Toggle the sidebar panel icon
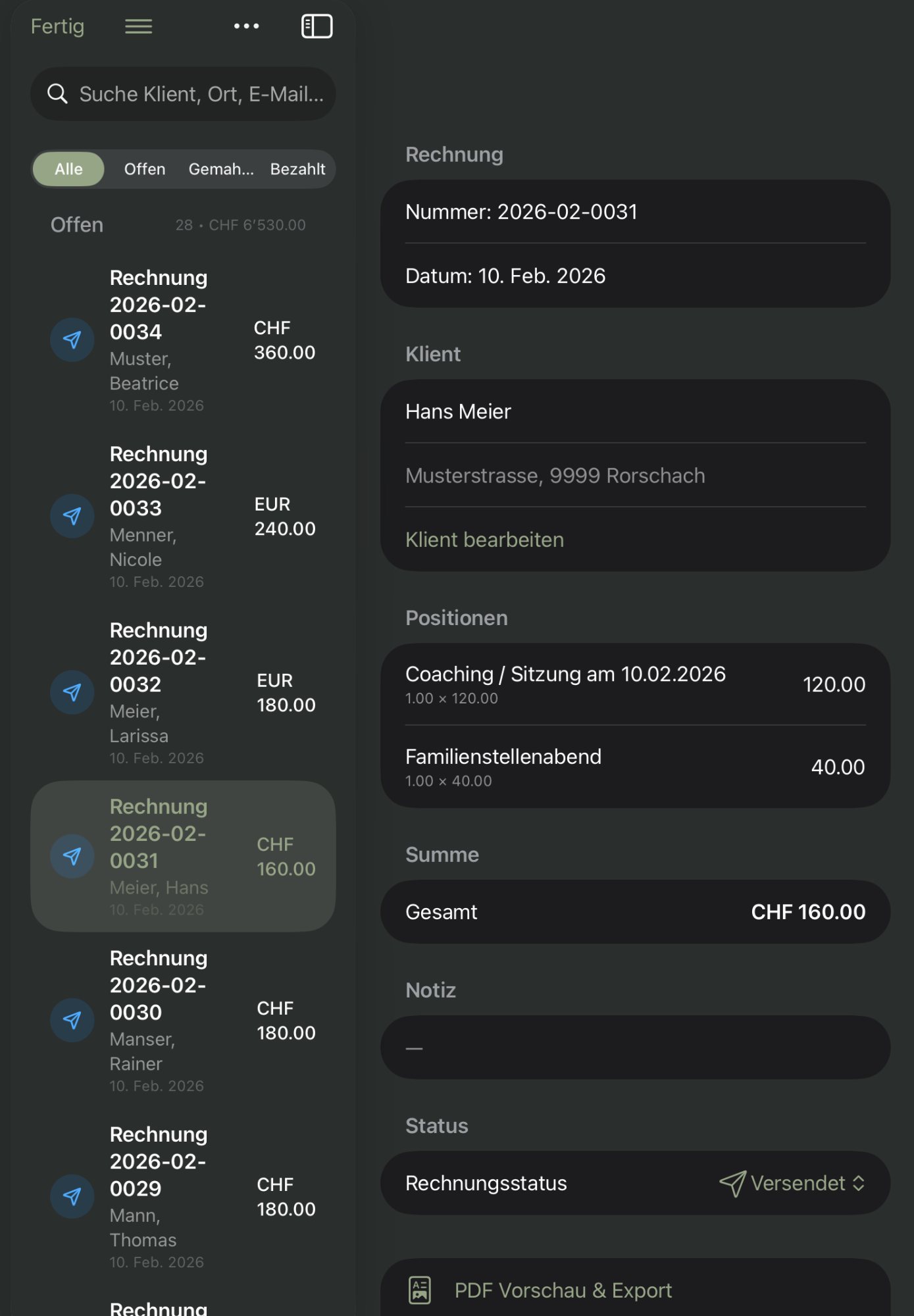Screen dimensions: 914x1316 pyautogui.click(x=317, y=26)
